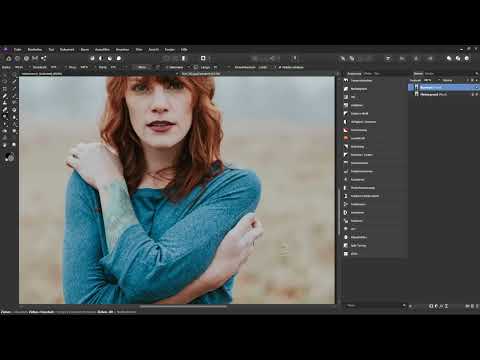Image resolution: width=480 pixels, height=360 pixels.
Task: Switch to the Tone Mapping Persona icon
Action: coord(35,58)
